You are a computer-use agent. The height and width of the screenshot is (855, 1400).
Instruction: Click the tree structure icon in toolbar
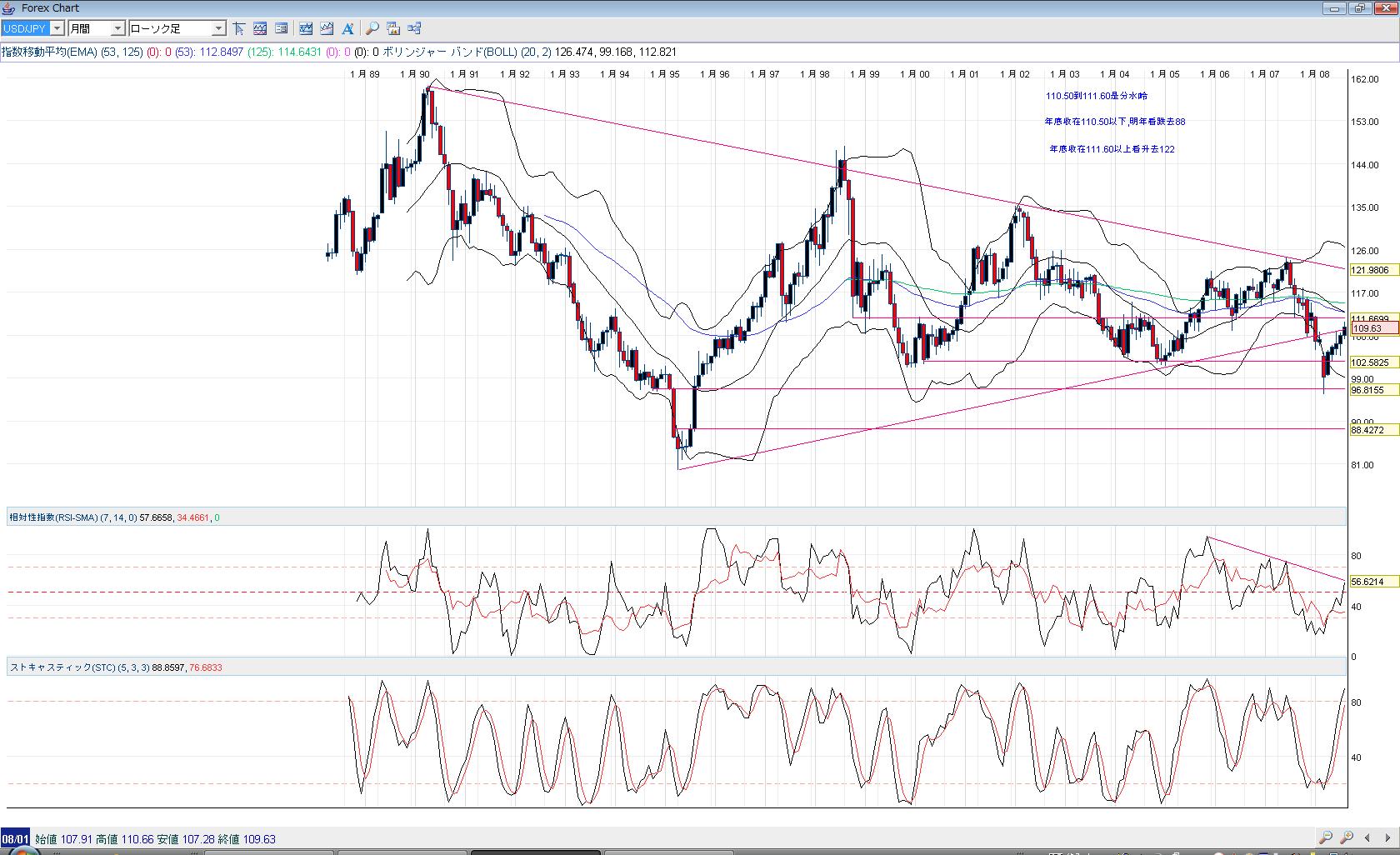[414, 28]
